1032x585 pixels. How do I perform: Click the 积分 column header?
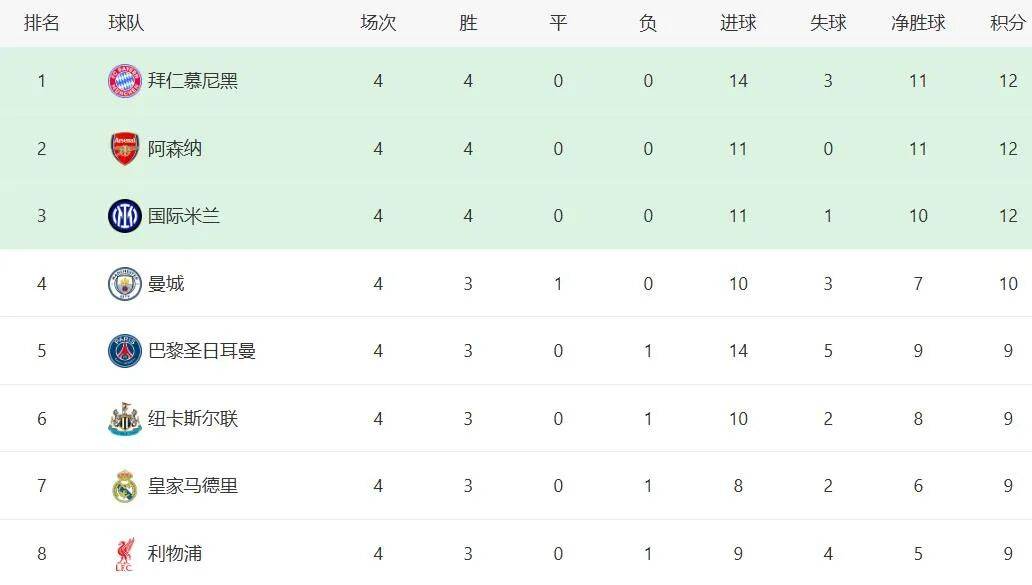(x=1007, y=23)
